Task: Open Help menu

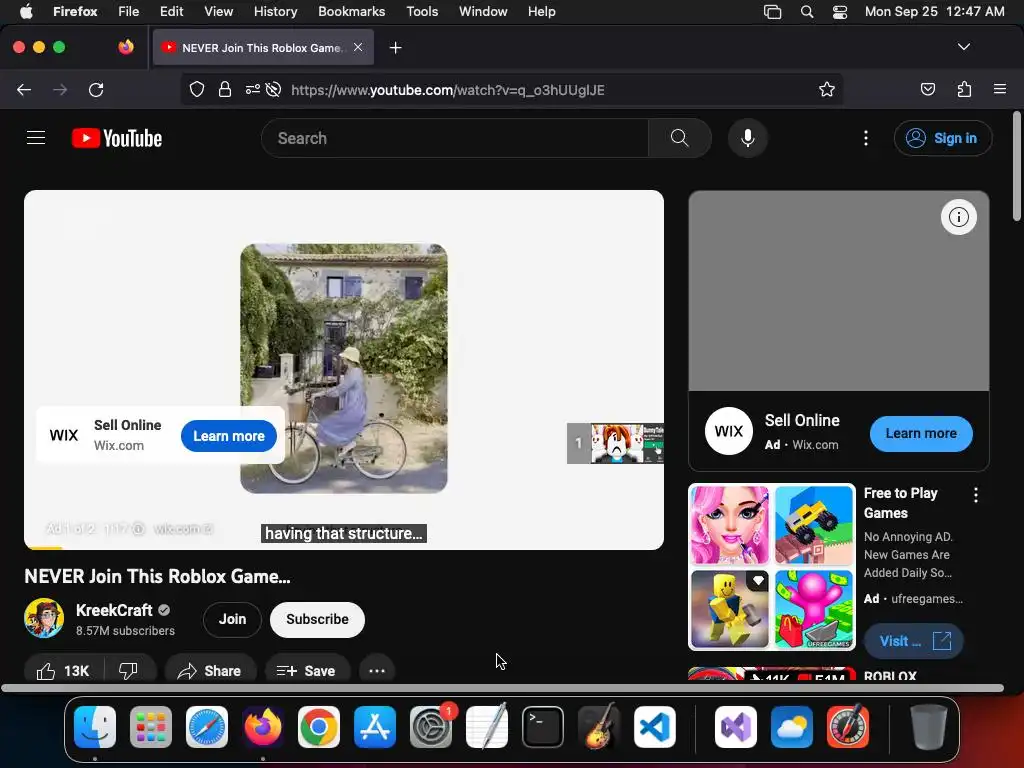Action: tap(541, 11)
